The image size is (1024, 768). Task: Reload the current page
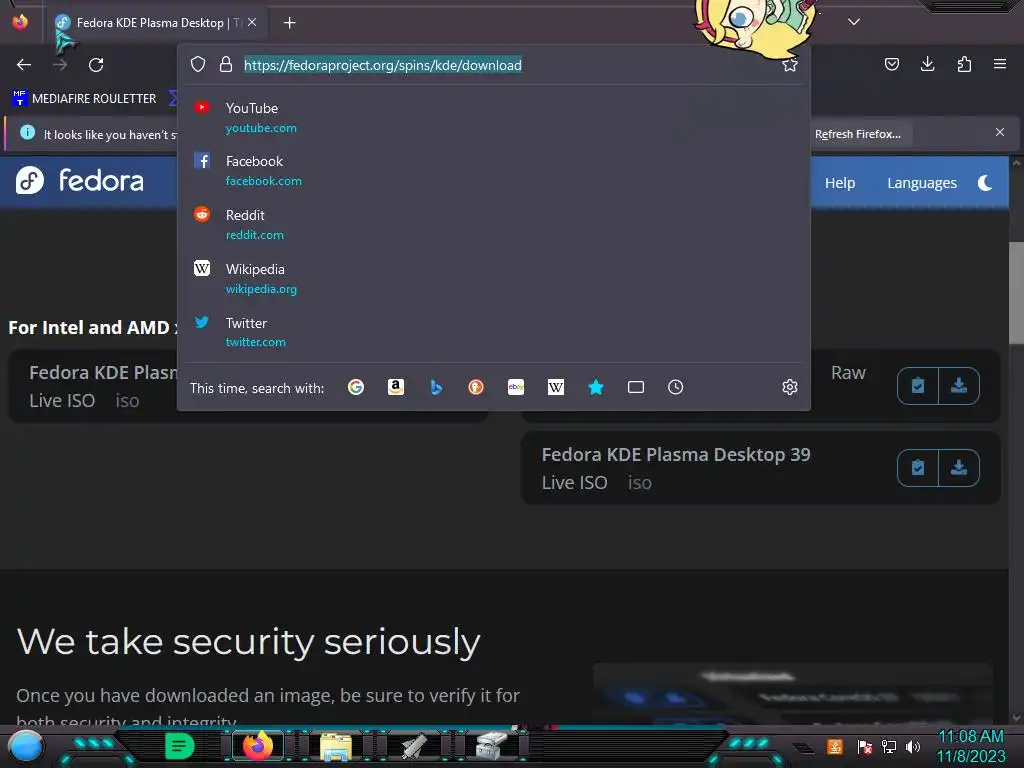coord(96,65)
